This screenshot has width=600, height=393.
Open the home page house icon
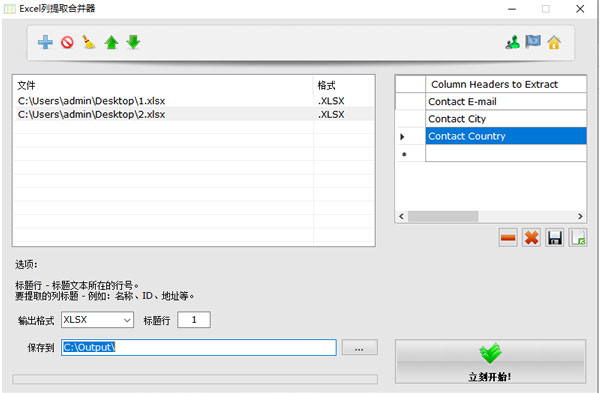[554, 42]
